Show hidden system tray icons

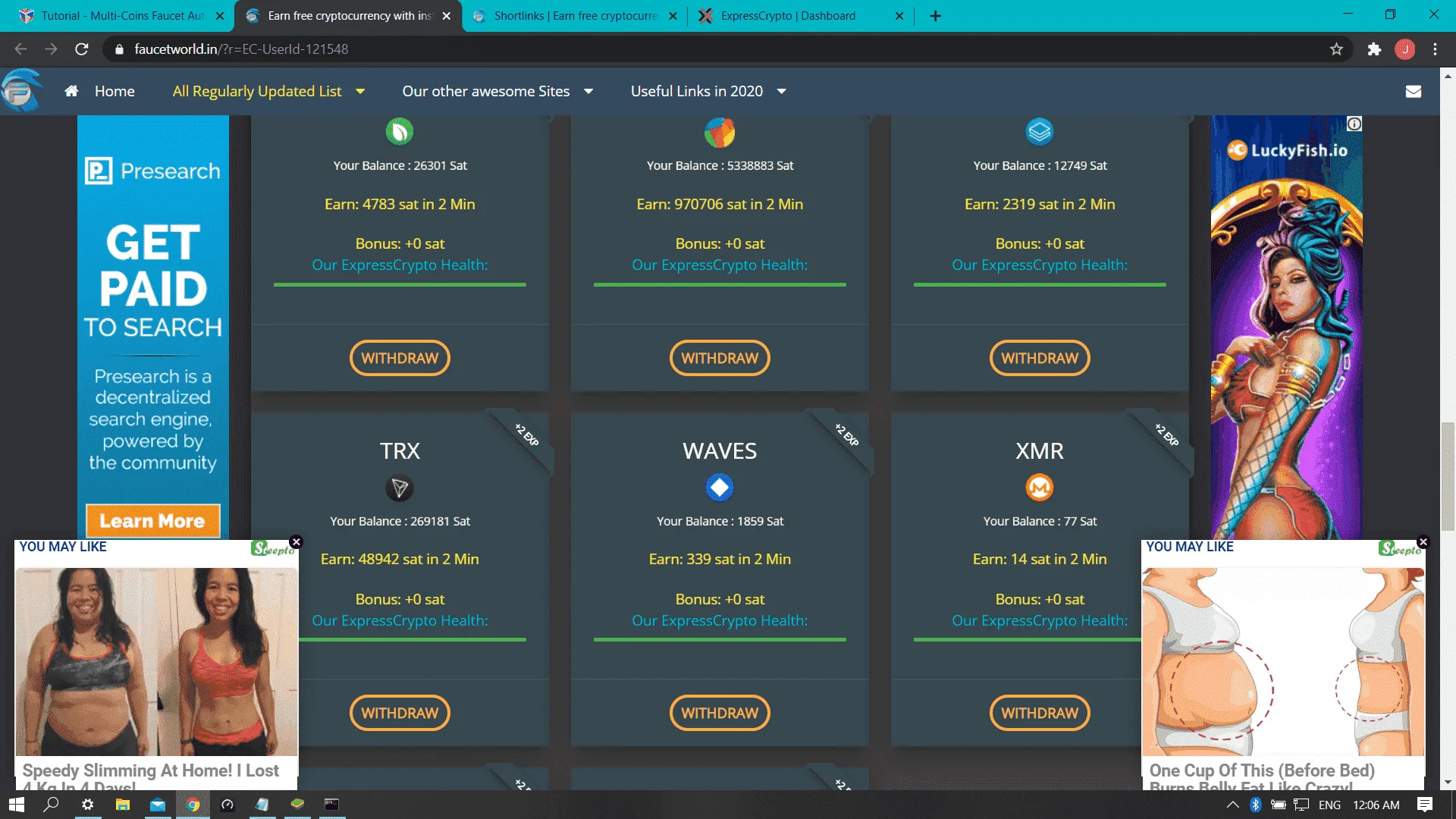point(1233,805)
